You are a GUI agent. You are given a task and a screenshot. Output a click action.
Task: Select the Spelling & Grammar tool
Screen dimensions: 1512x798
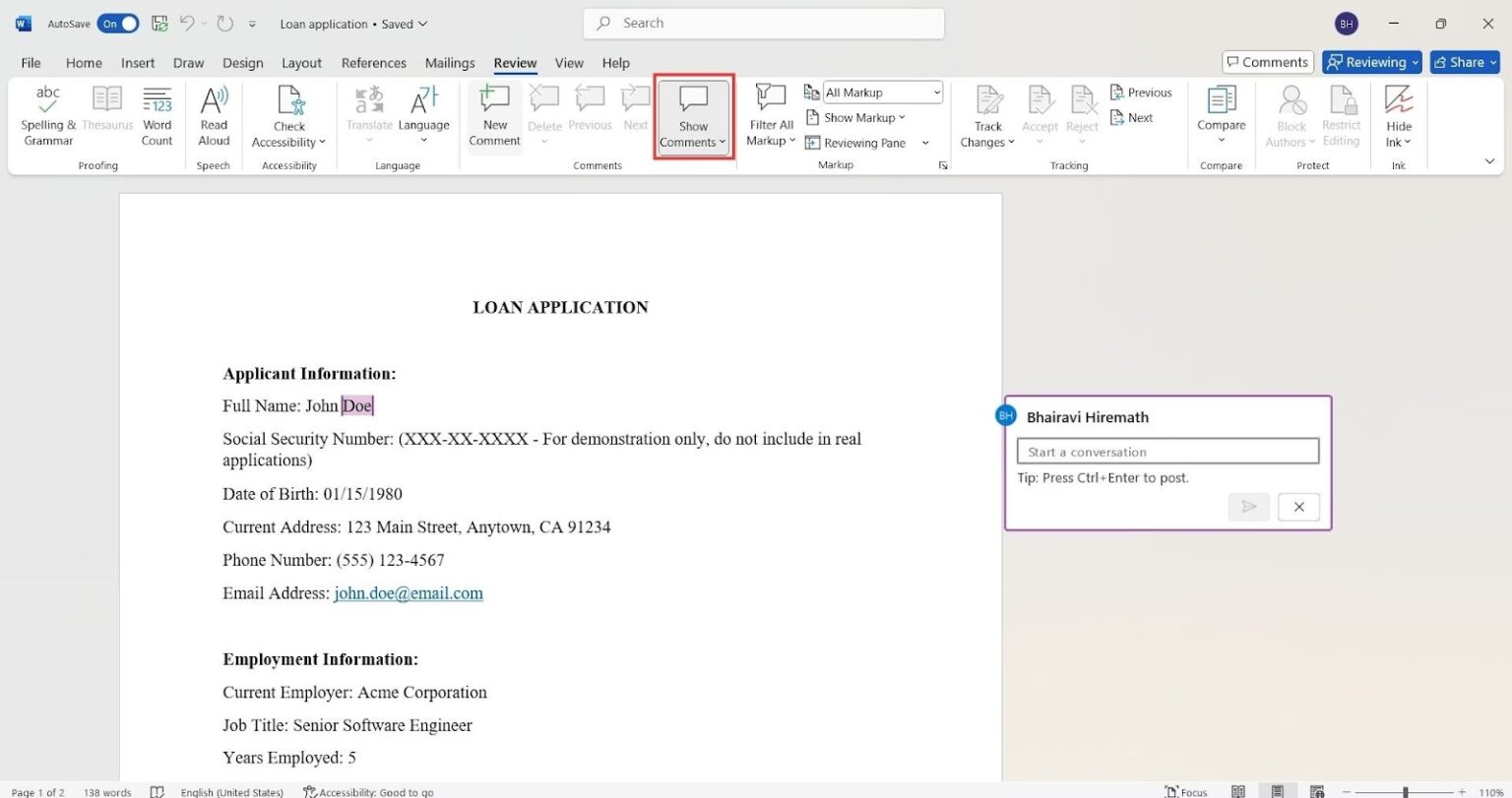pyautogui.click(x=47, y=115)
